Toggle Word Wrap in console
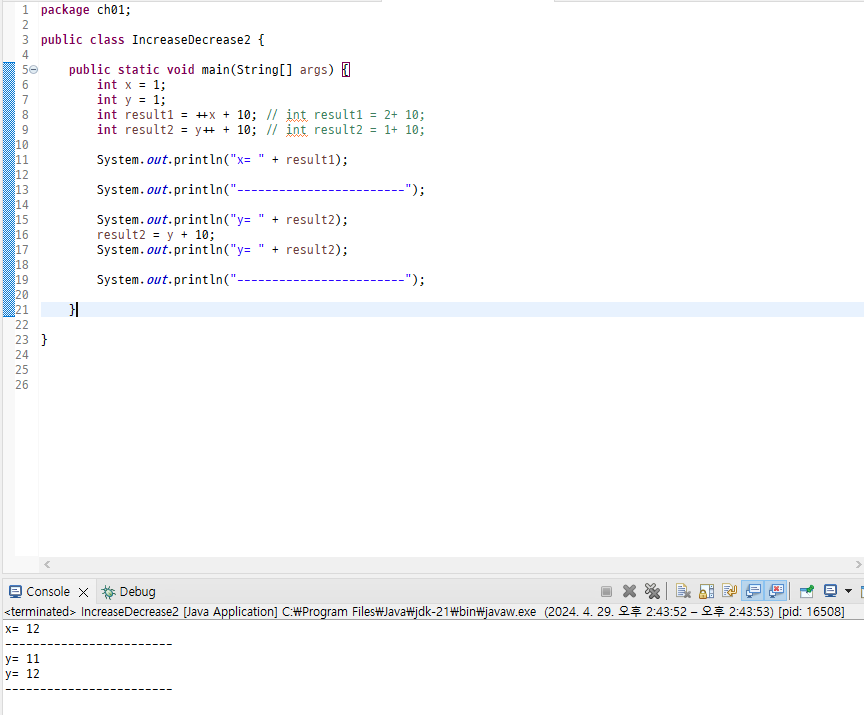The image size is (864, 715). (730, 592)
